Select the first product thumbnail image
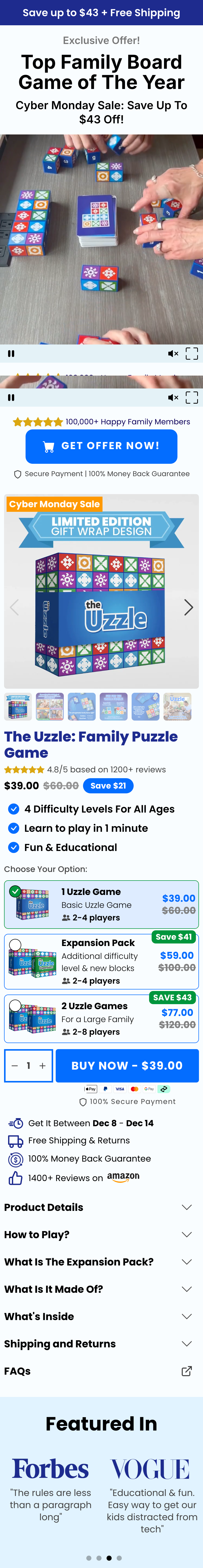This screenshot has width=203, height=1568. point(18,707)
